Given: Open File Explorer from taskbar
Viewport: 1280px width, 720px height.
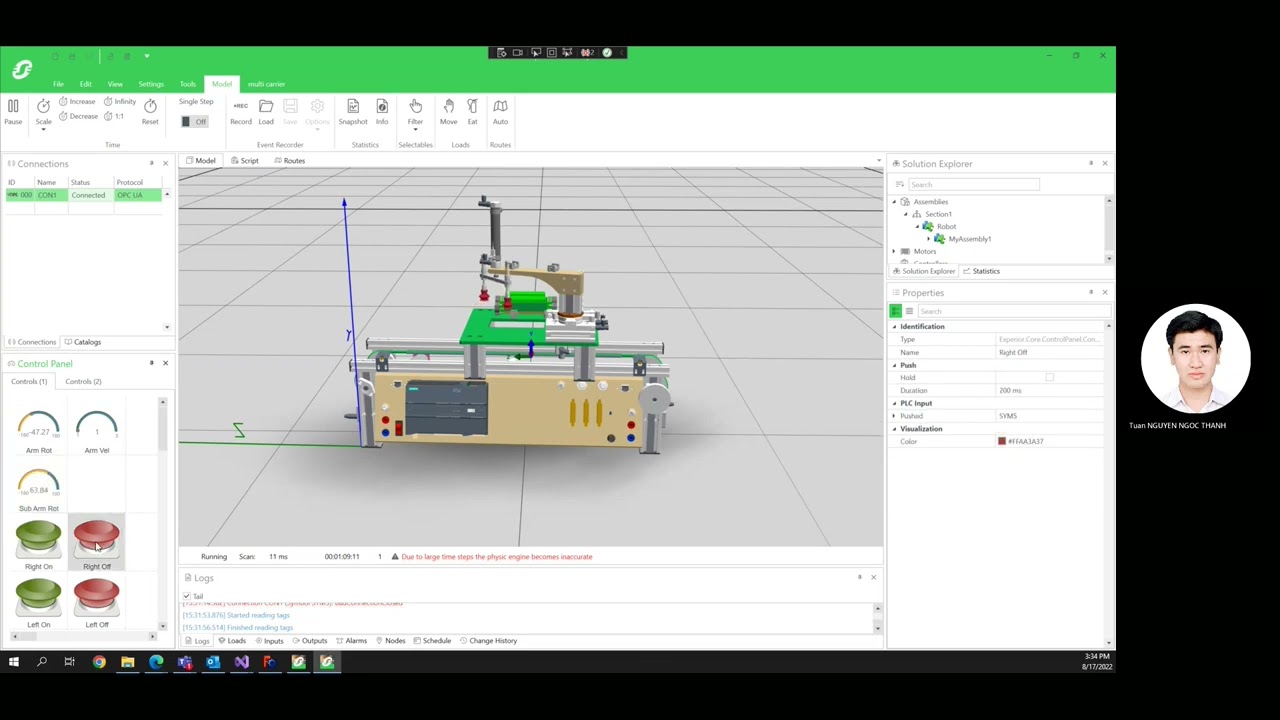Looking at the screenshot, I should point(128,662).
